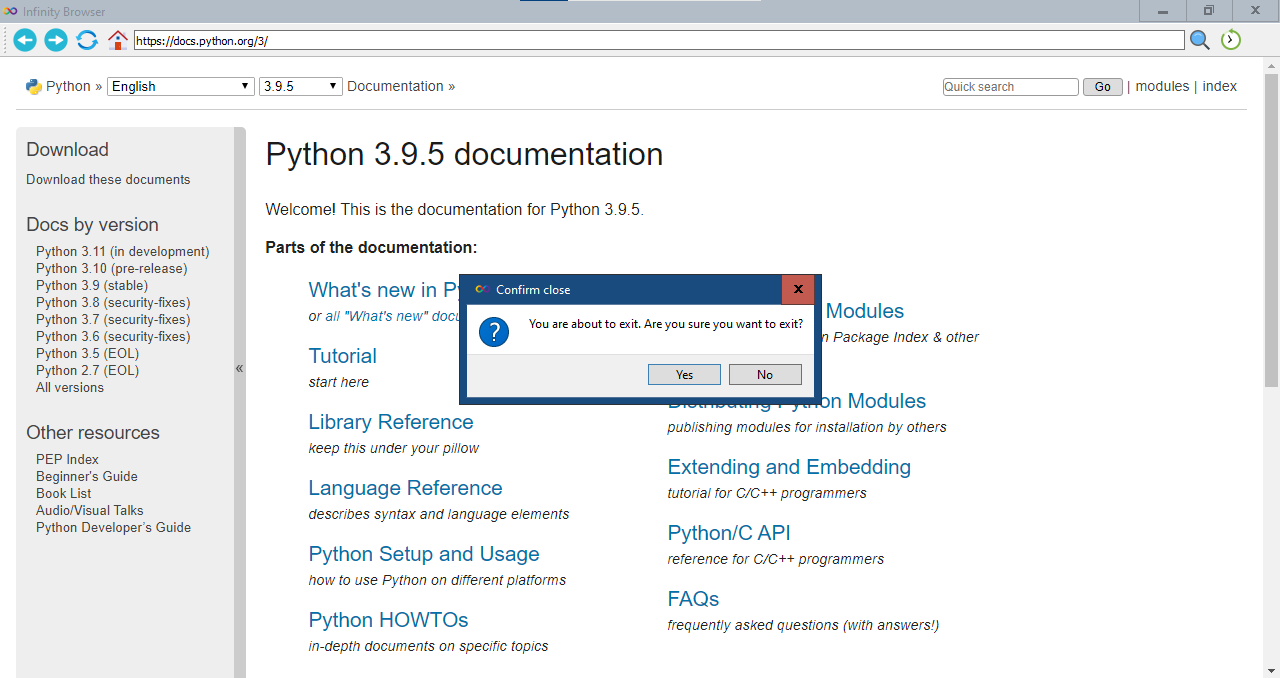The image size is (1280, 678).
Task: Open Python 3.5 (EOL) docs
Action: coord(88,354)
